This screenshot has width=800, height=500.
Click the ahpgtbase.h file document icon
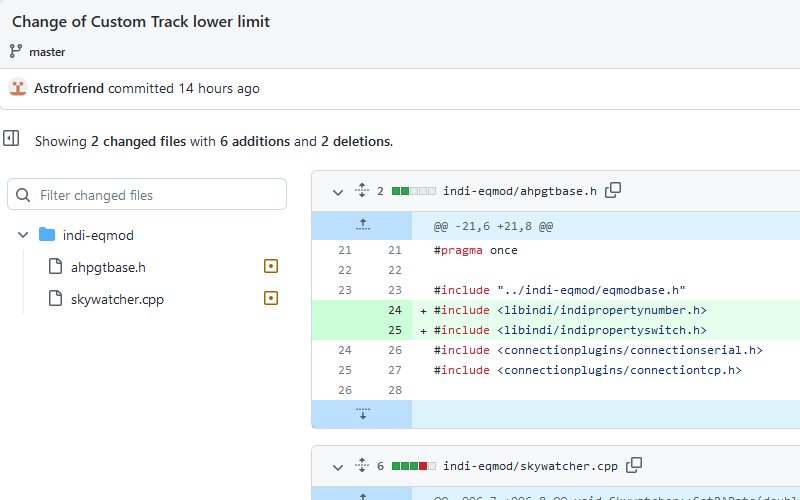click(x=55, y=266)
